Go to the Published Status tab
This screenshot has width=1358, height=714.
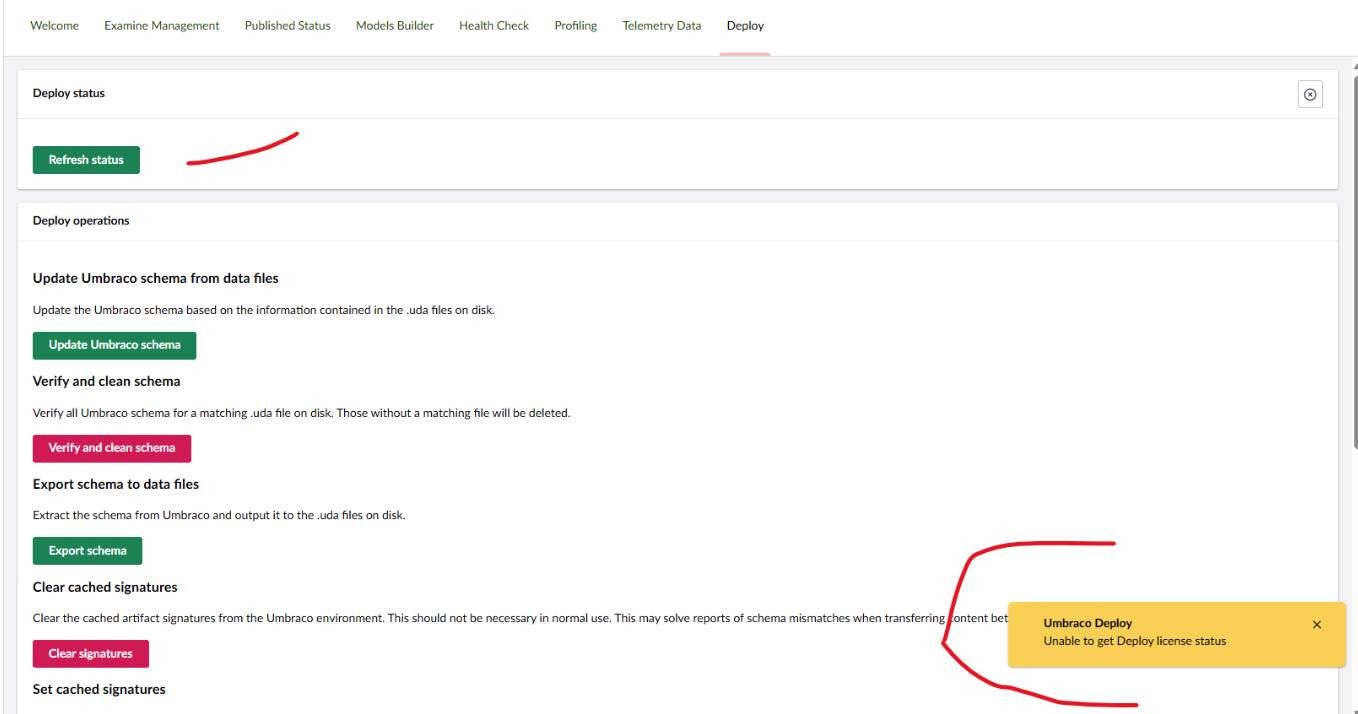point(288,26)
